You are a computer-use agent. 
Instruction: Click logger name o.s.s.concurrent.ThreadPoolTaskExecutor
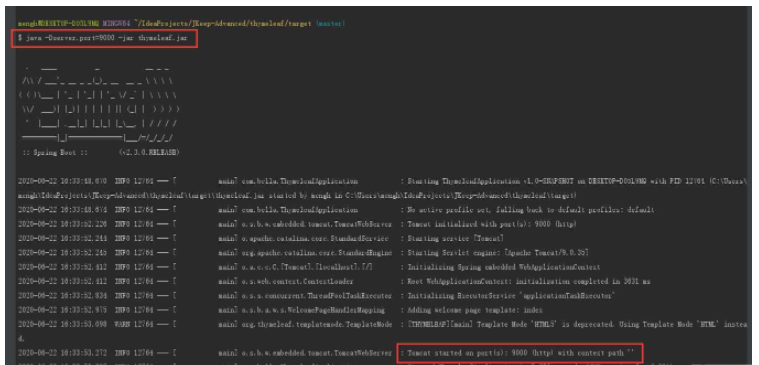point(317,295)
